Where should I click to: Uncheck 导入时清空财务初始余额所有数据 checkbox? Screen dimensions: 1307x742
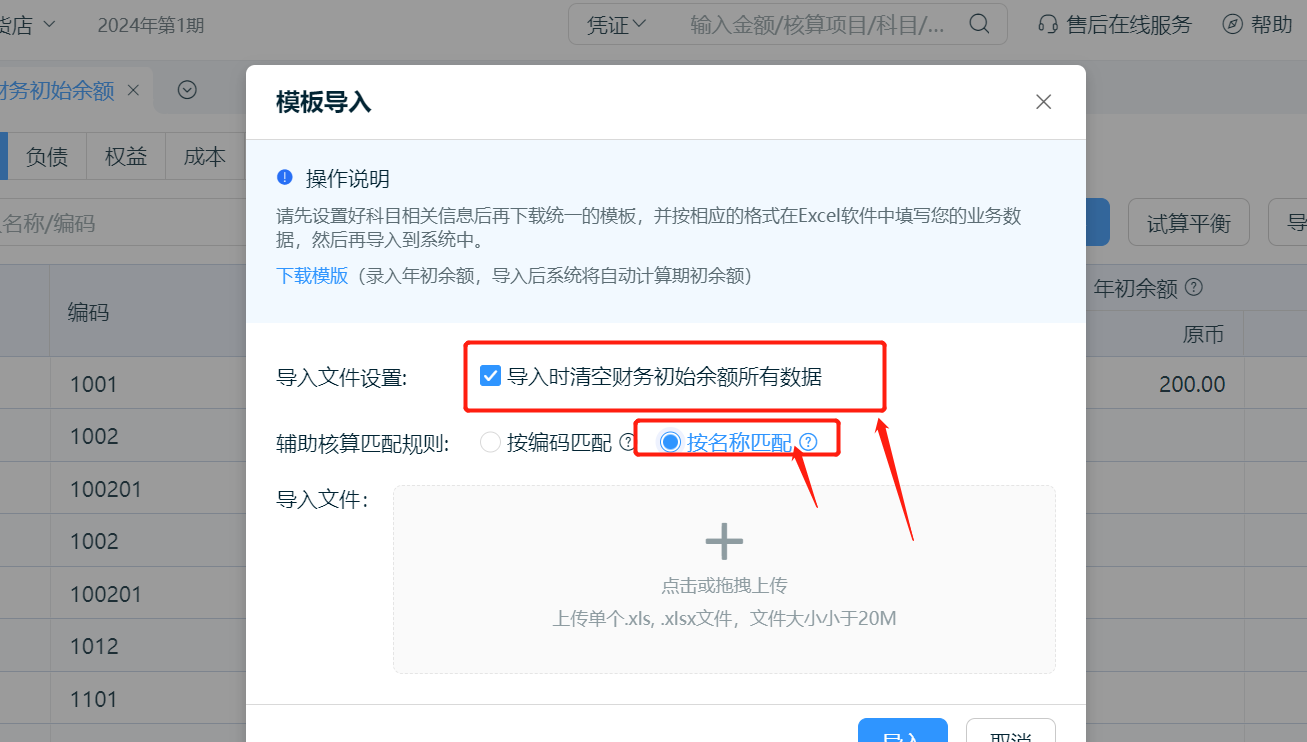[490, 376]
